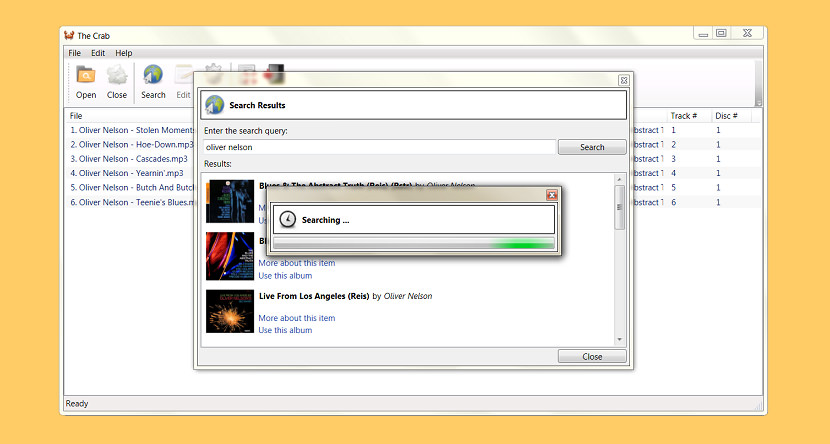This screenshot has height=444, width=830.
Task: Click the clock icon beside Searching
Action: tap(287, 220)
